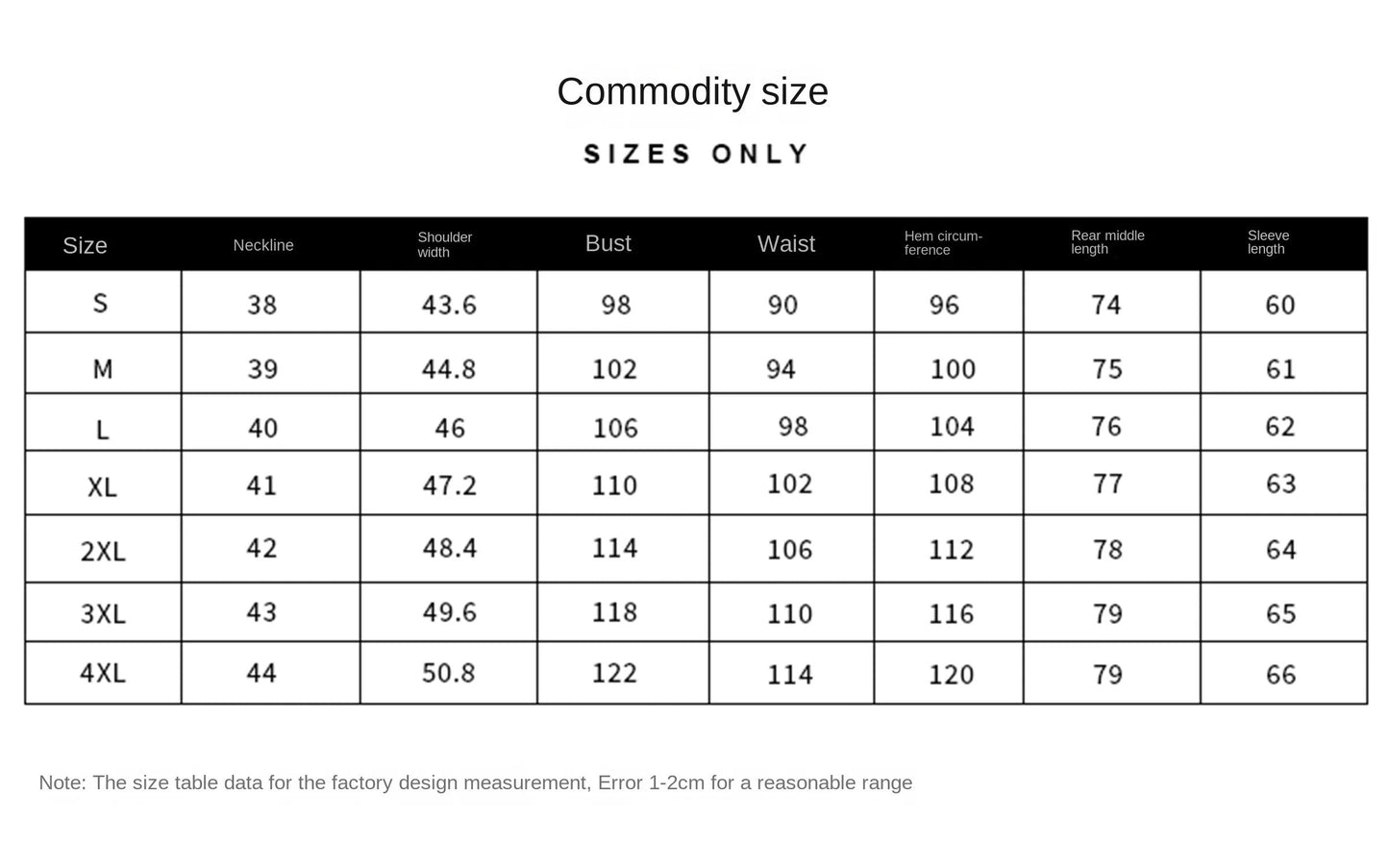Click the "Rear middle length" header
This screenshot has height=868, width=1389.
pos(1107,242)
